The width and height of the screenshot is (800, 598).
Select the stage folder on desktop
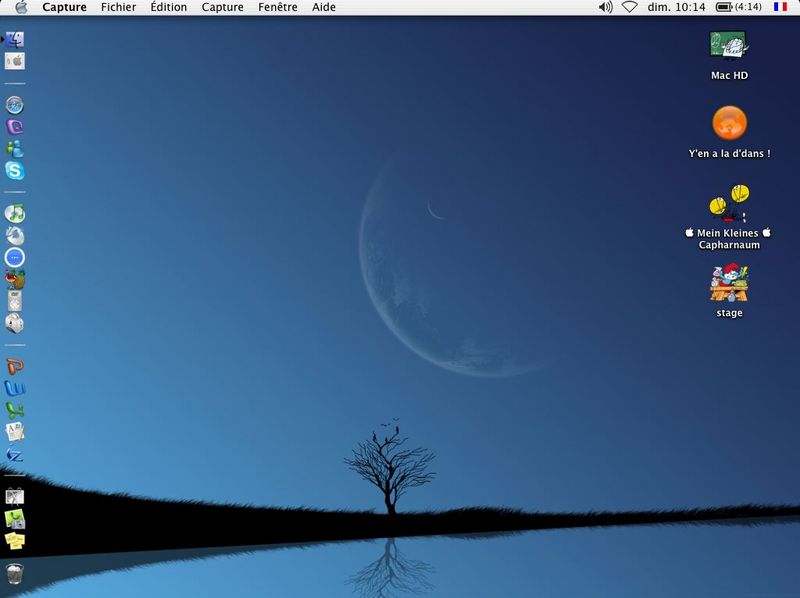pos(729,291)
